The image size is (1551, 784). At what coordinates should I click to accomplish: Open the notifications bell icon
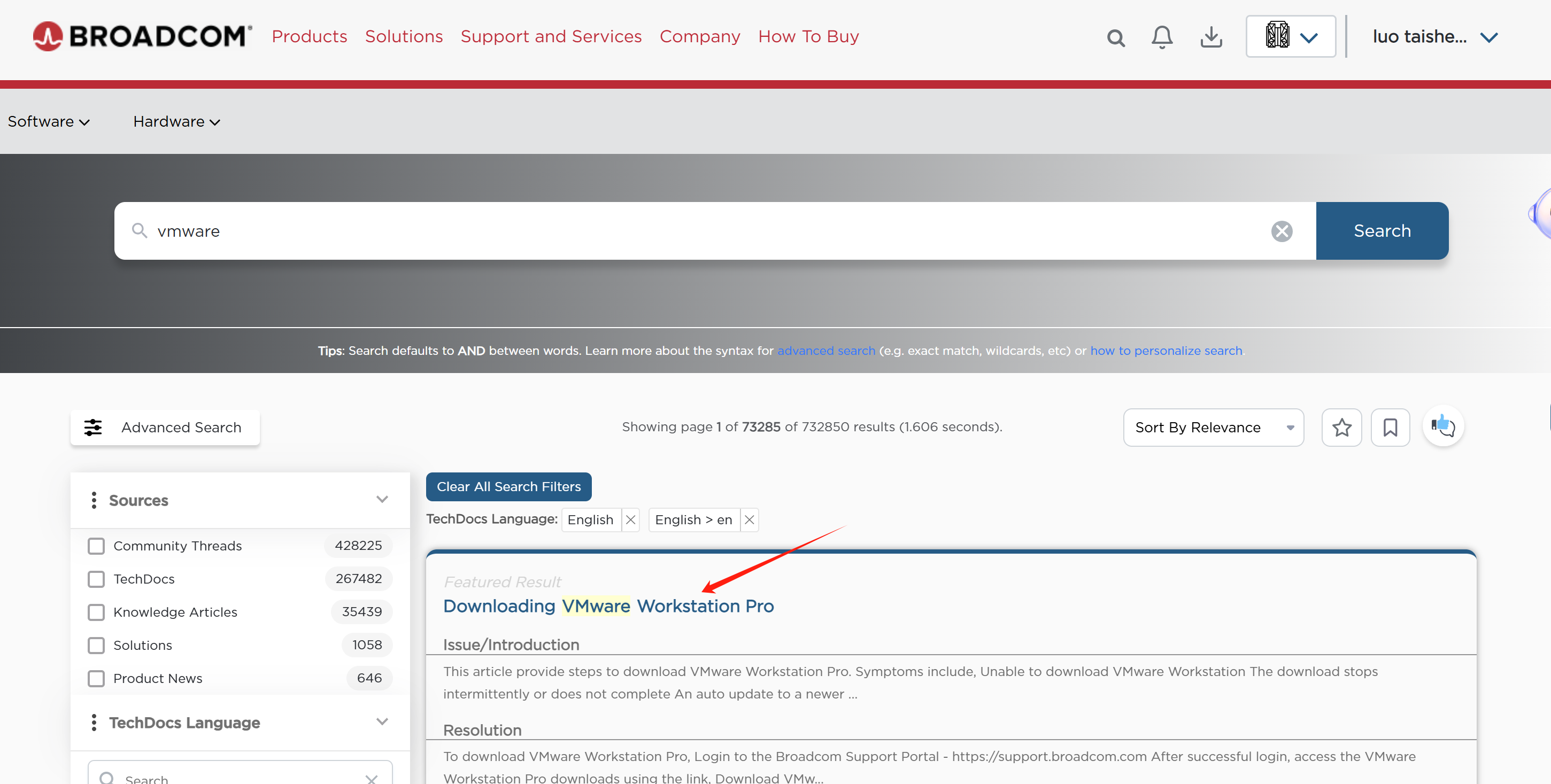click(1161, 37)
